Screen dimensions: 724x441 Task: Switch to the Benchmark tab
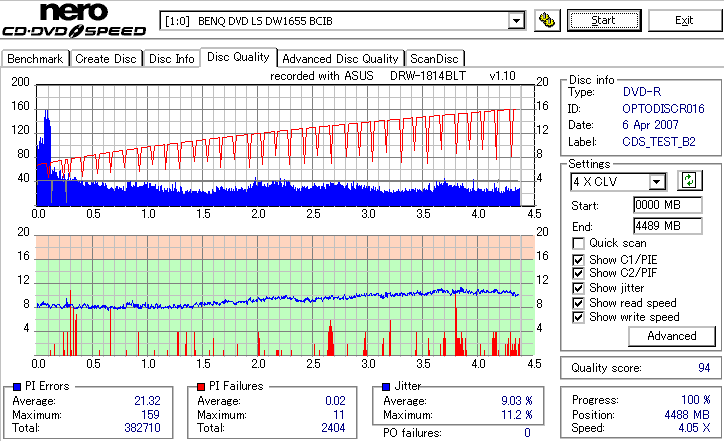point(35,59)
